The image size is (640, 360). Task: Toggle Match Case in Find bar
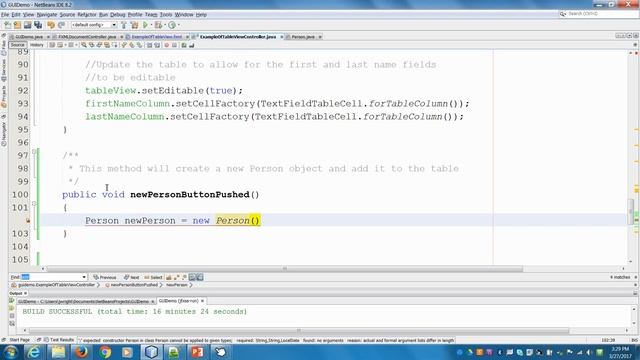[x=169, y=278]
